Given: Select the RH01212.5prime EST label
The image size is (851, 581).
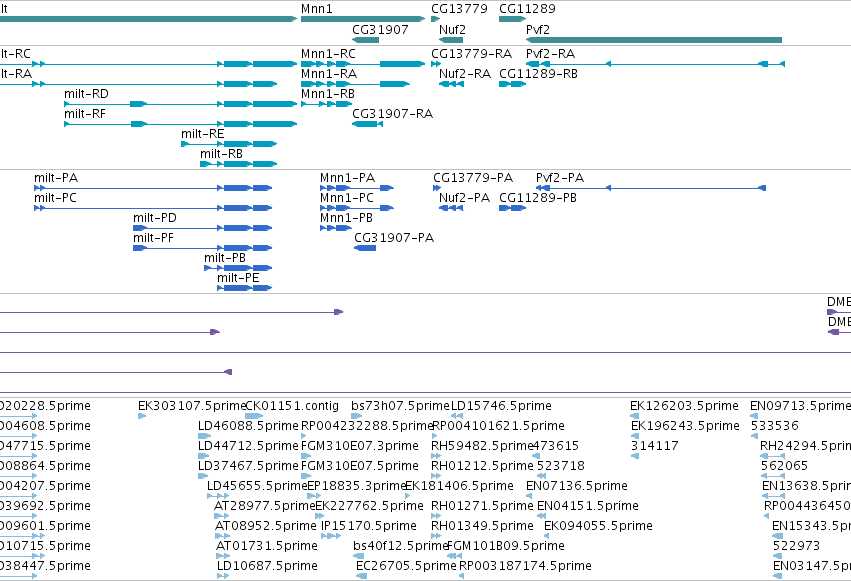Looking at the screenshot, I should (x=482, y=466).
